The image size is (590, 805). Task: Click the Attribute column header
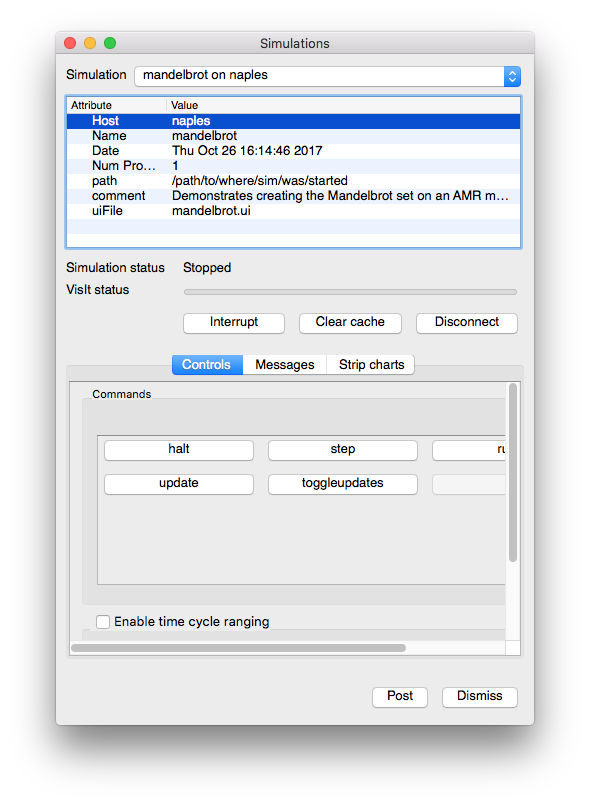pyautogui.click(x=117, y=105)
